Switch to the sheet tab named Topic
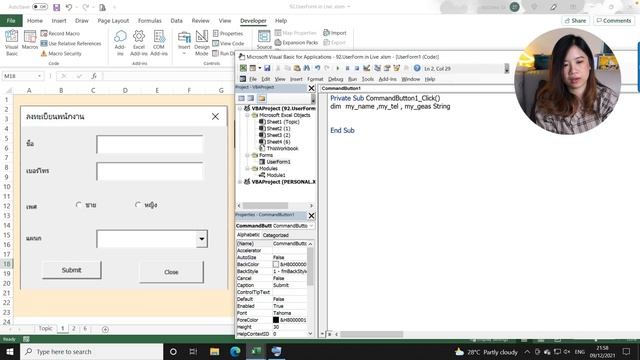The height and width of the screenshot is (360, 640). [45, 328]
